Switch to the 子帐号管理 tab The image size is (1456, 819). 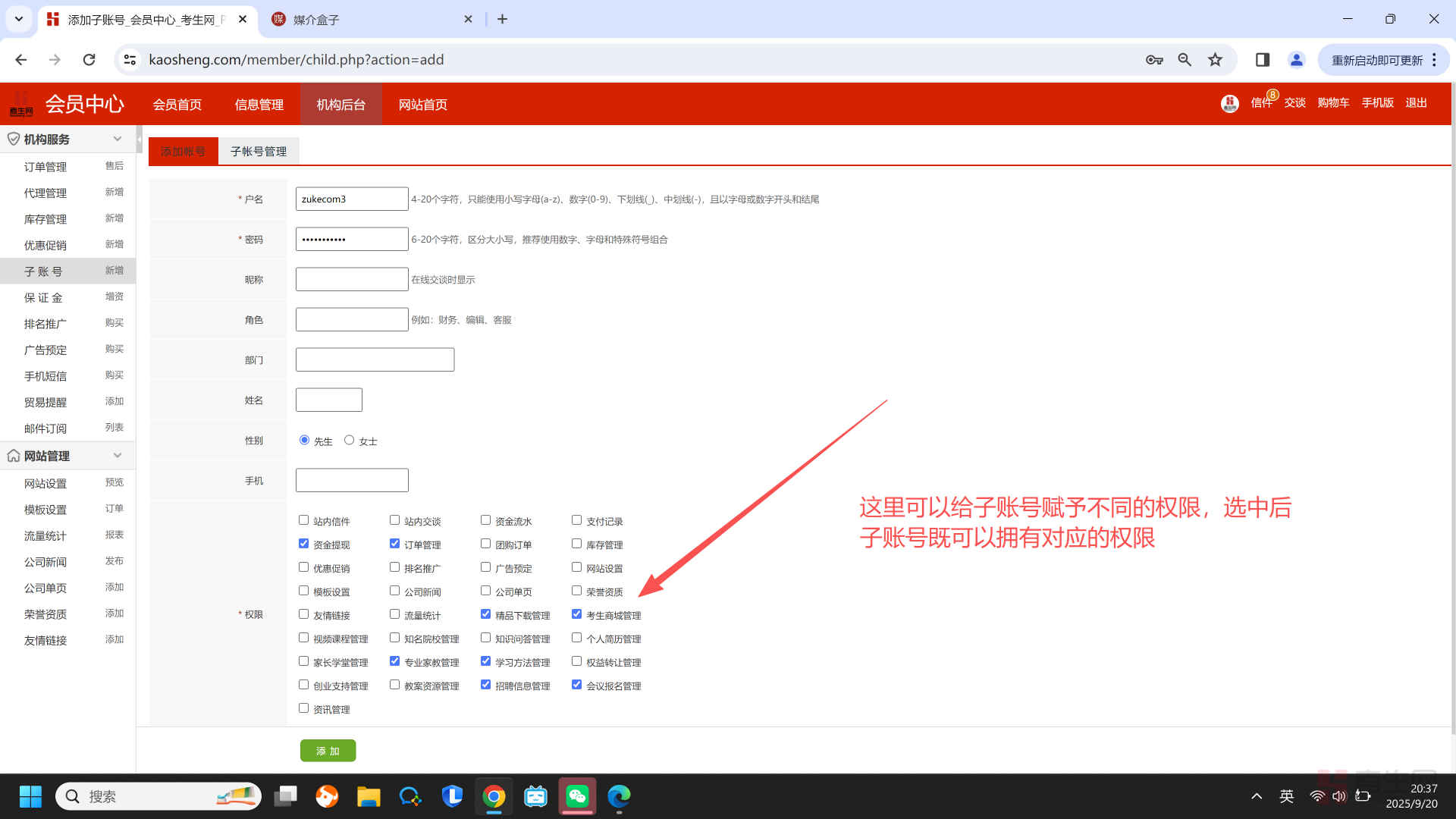point(259,152)
